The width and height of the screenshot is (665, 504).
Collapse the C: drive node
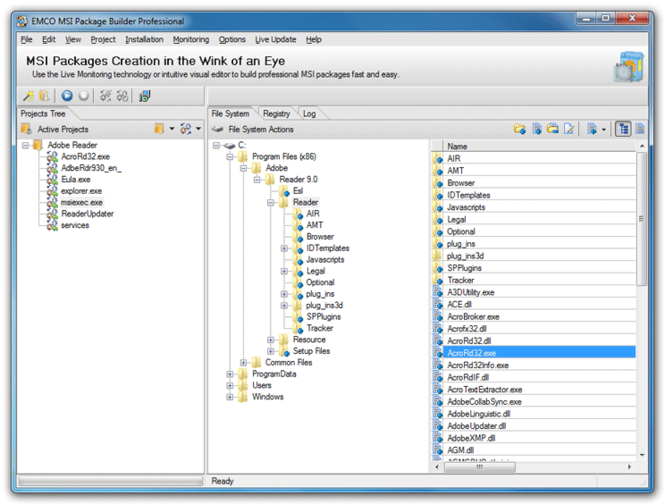(216, 146)
